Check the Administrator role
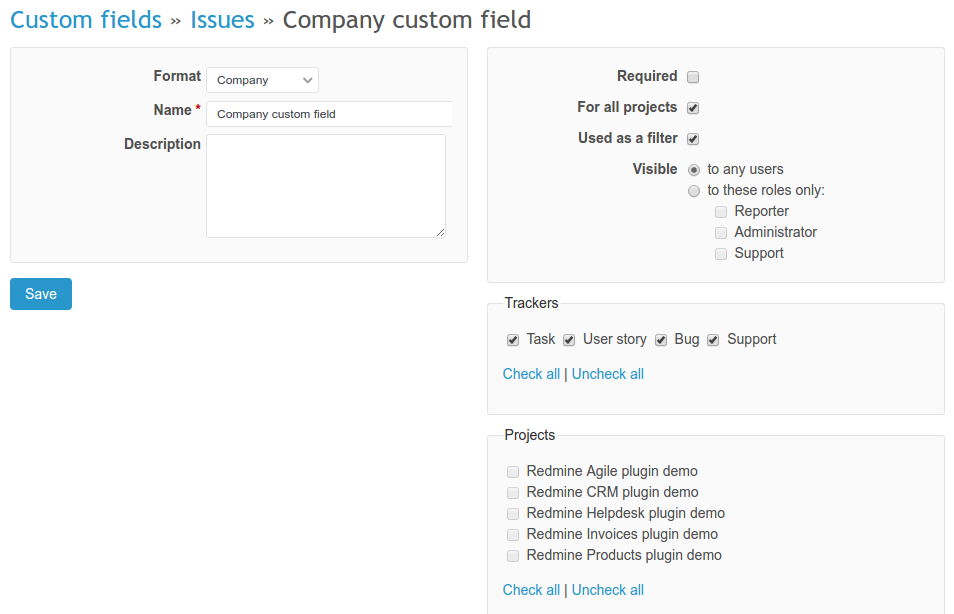The height and width of the screenshot is (614, 954). [721, 232]
